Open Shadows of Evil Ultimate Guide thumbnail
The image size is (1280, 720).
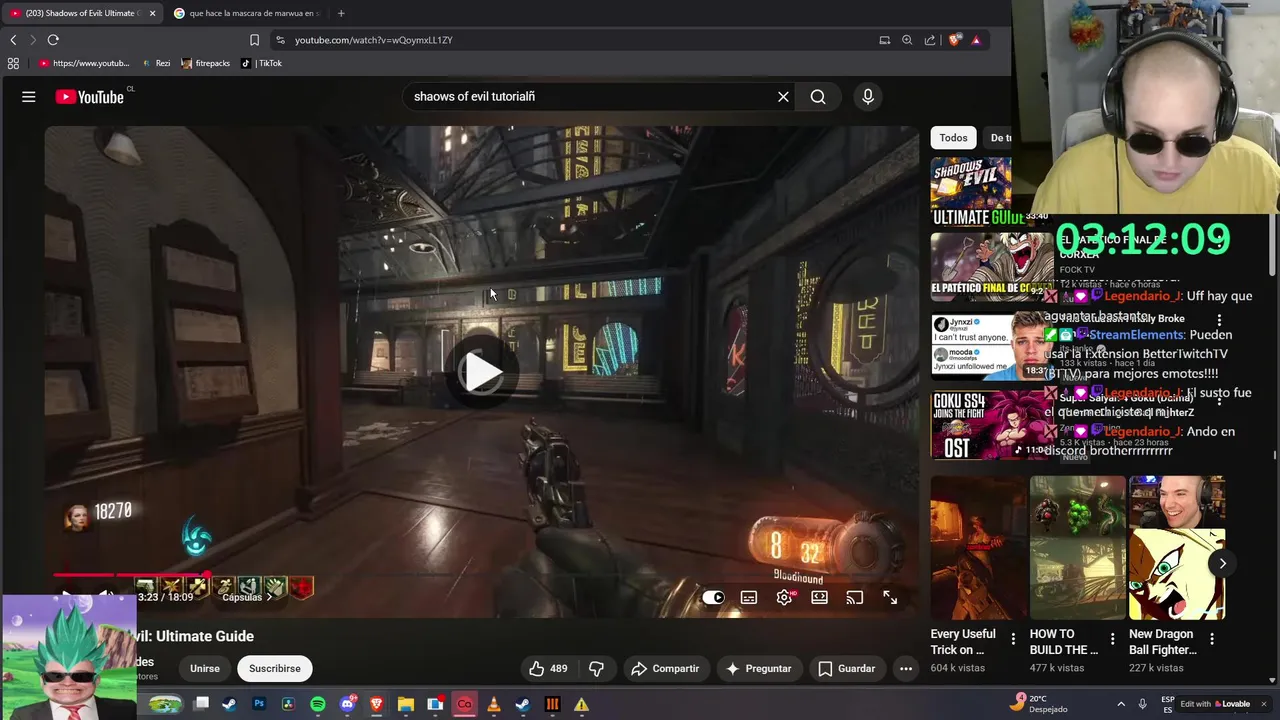coord(971,191)
